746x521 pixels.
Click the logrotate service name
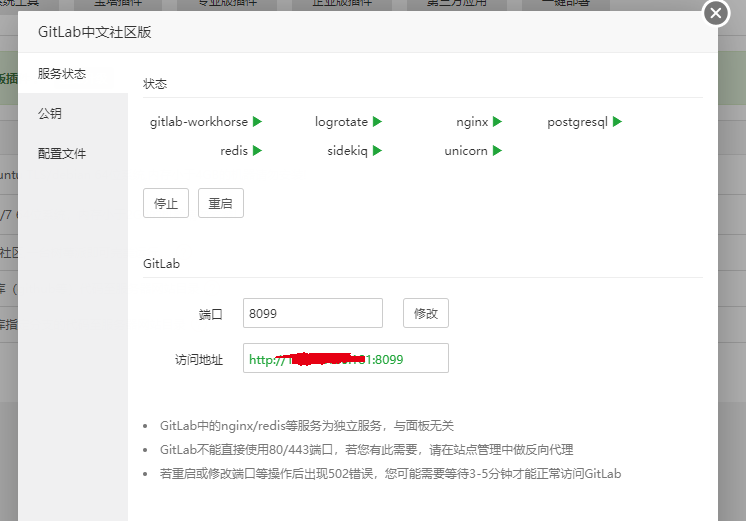pyautogui.click(x=341, y=122)
